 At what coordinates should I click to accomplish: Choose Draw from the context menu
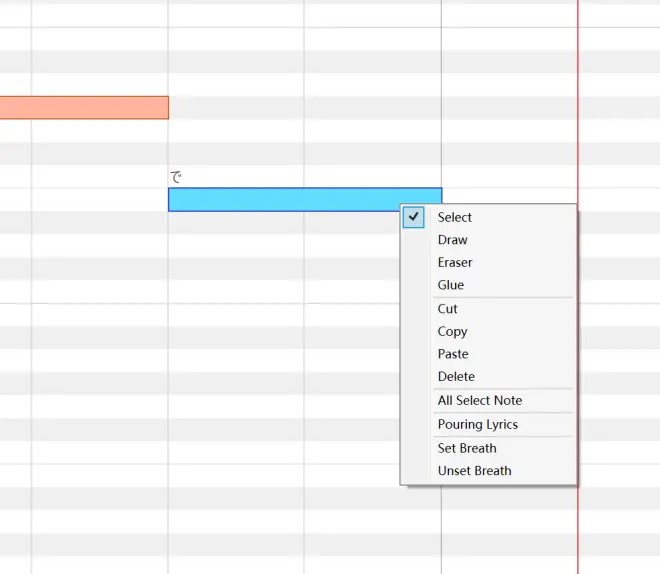pos(488,240)
